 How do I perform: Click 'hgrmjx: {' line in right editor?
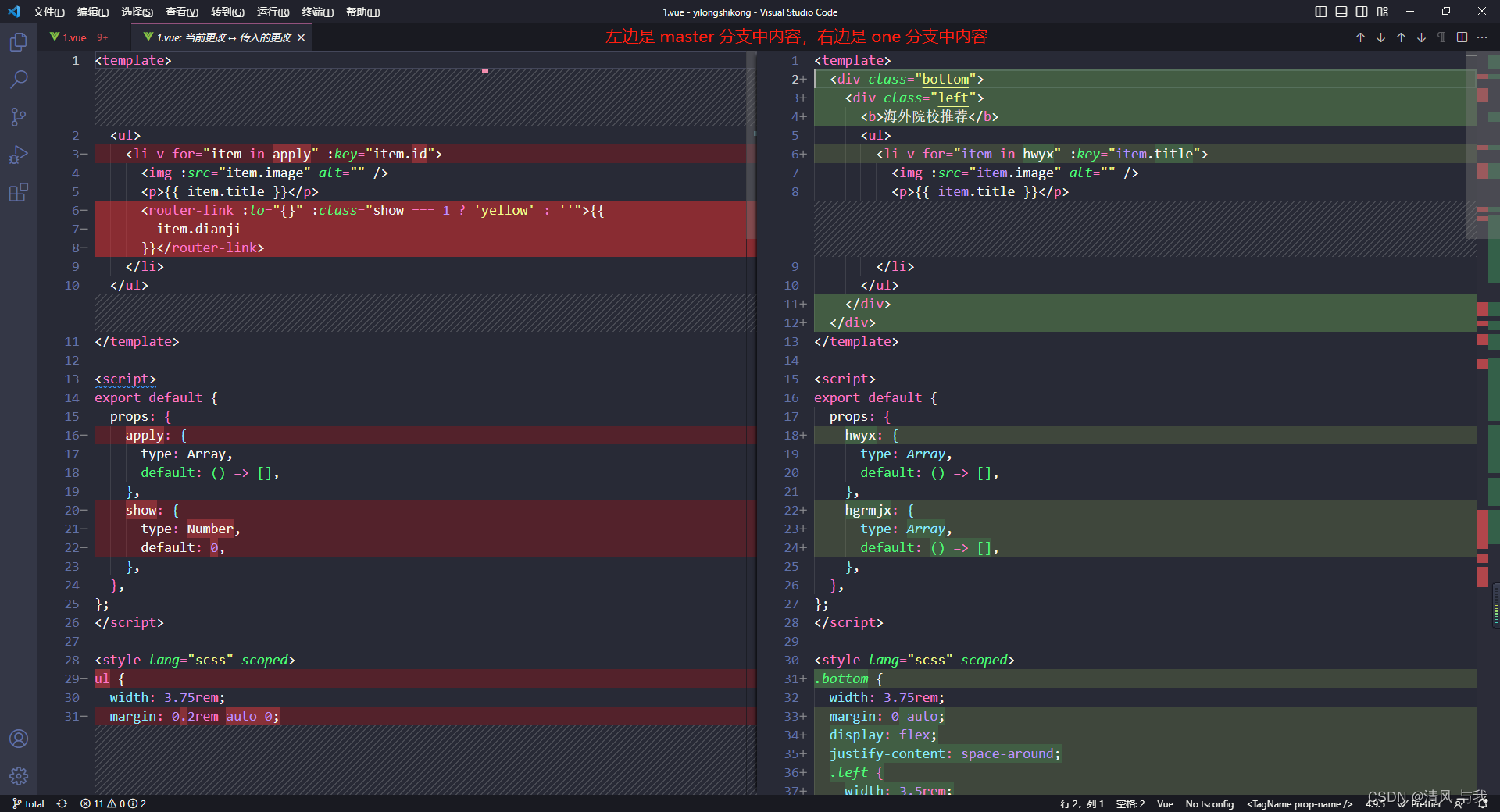pos(1145,510)
